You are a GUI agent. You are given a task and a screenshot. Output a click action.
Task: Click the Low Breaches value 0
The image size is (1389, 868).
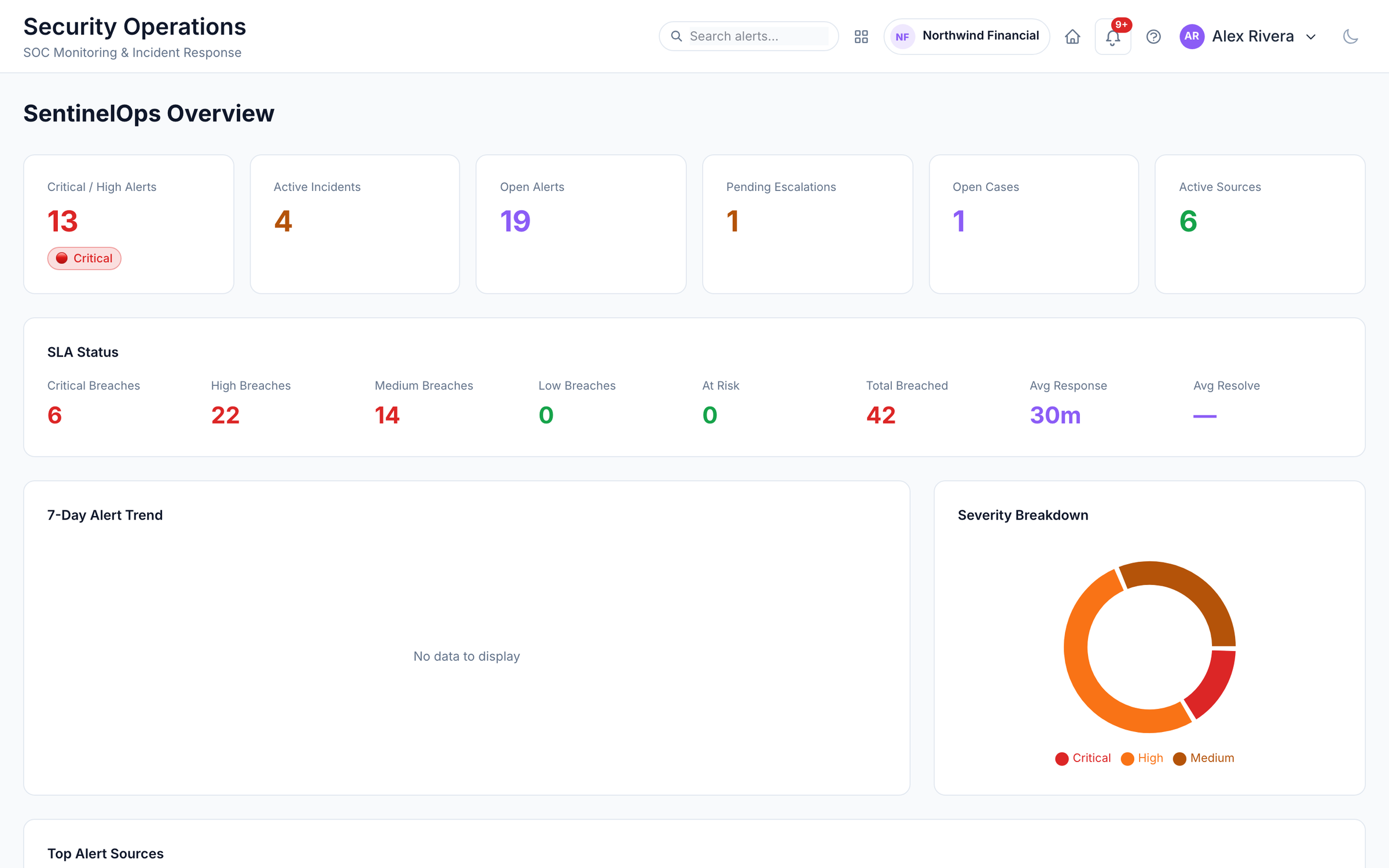tap(546, 415)
